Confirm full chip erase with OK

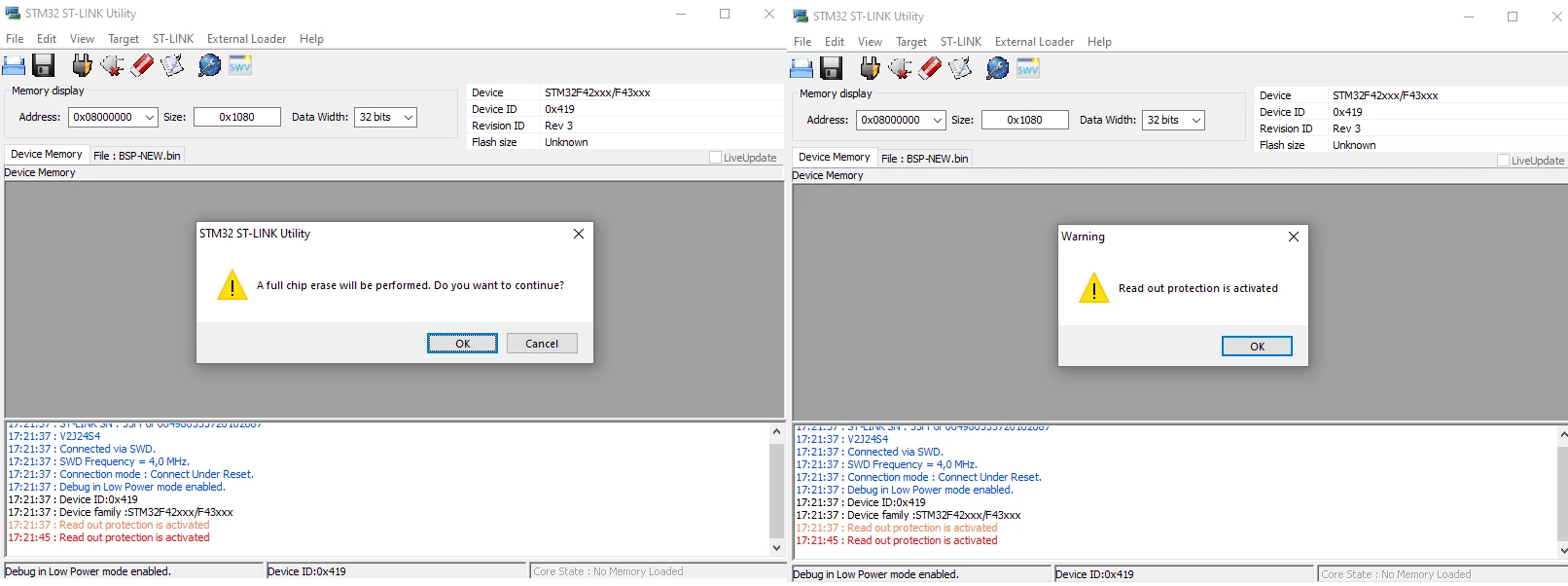pos(463,344)
